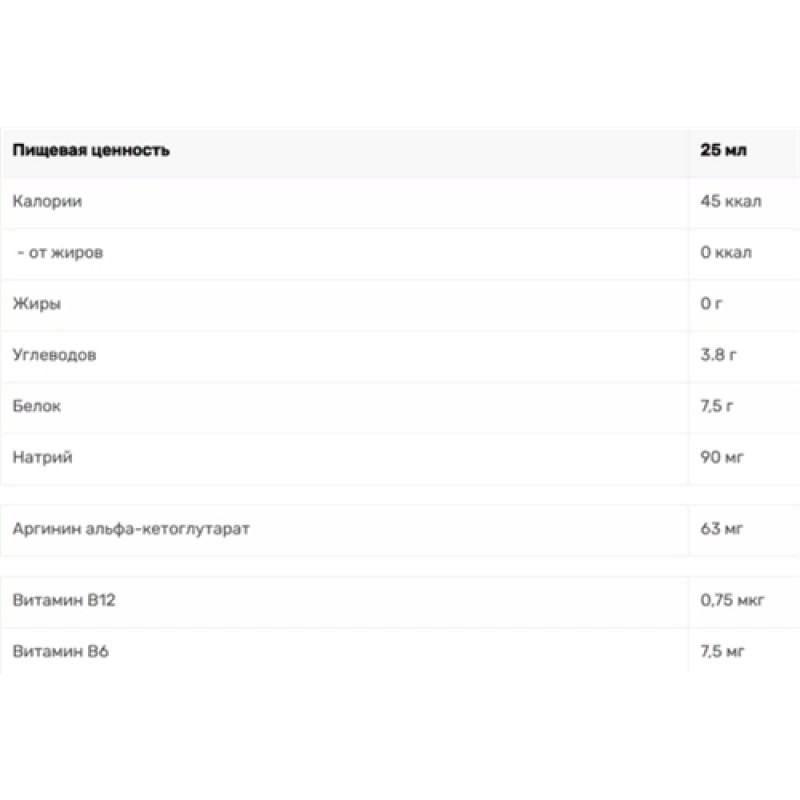
Task: Click the '0,75 мкг' value
Action: (733, 601)
